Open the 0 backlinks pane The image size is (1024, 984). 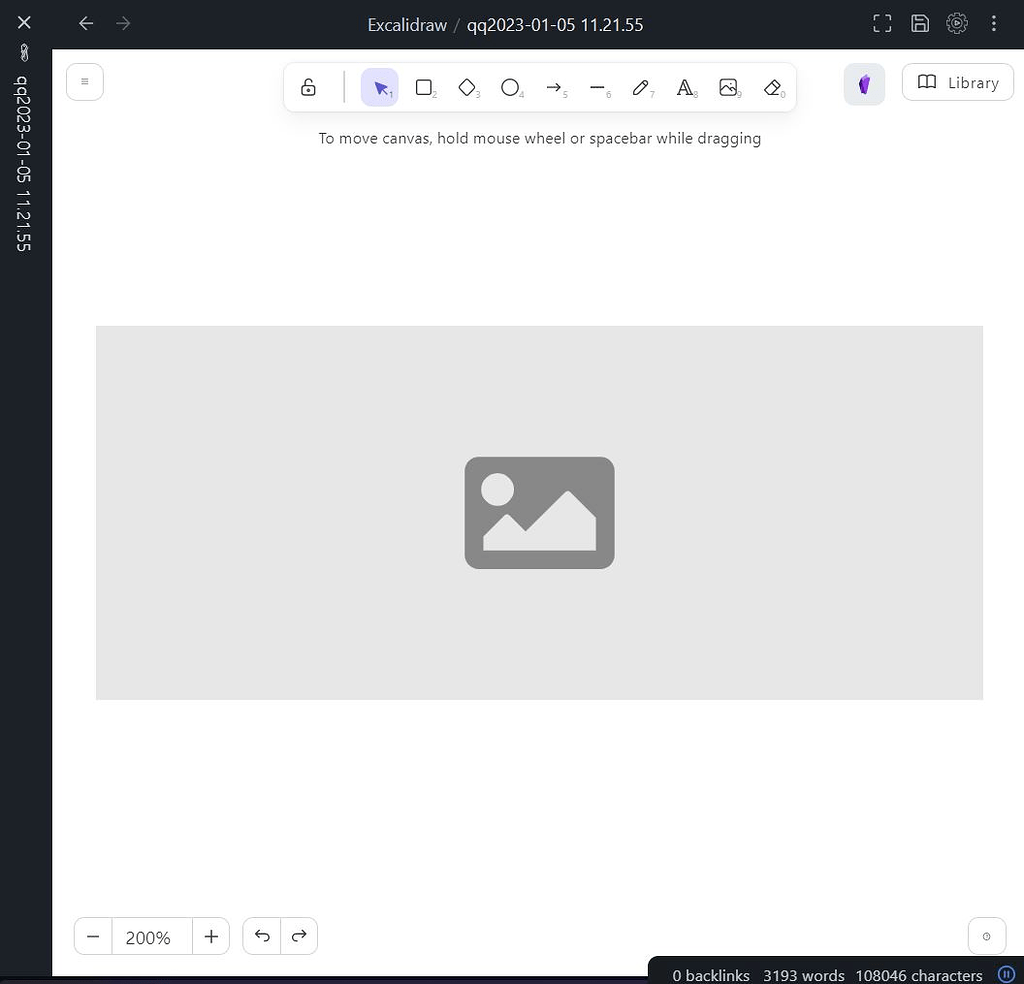(x=710, y=974)
